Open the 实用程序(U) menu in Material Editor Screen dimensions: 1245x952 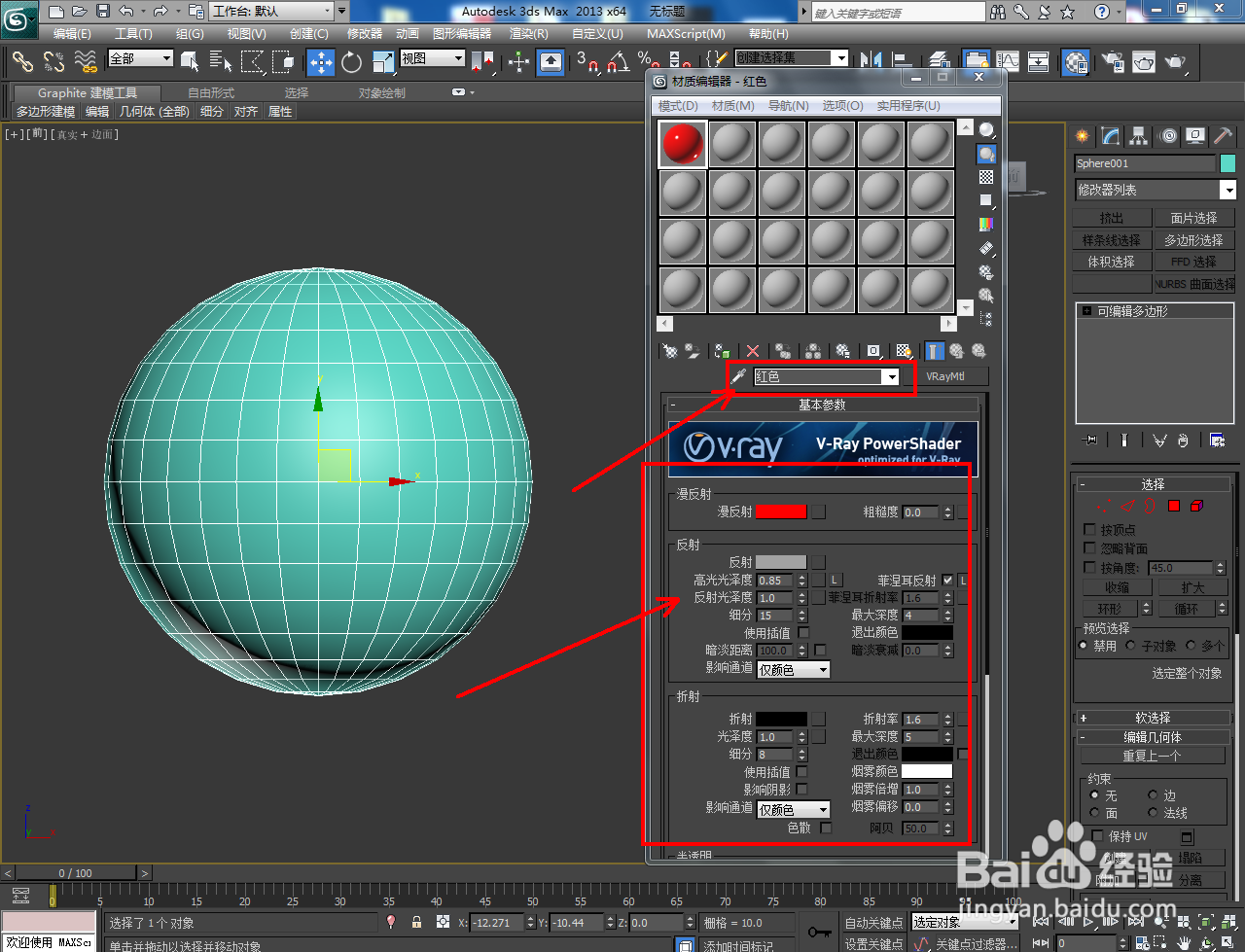tap(908, 105)
